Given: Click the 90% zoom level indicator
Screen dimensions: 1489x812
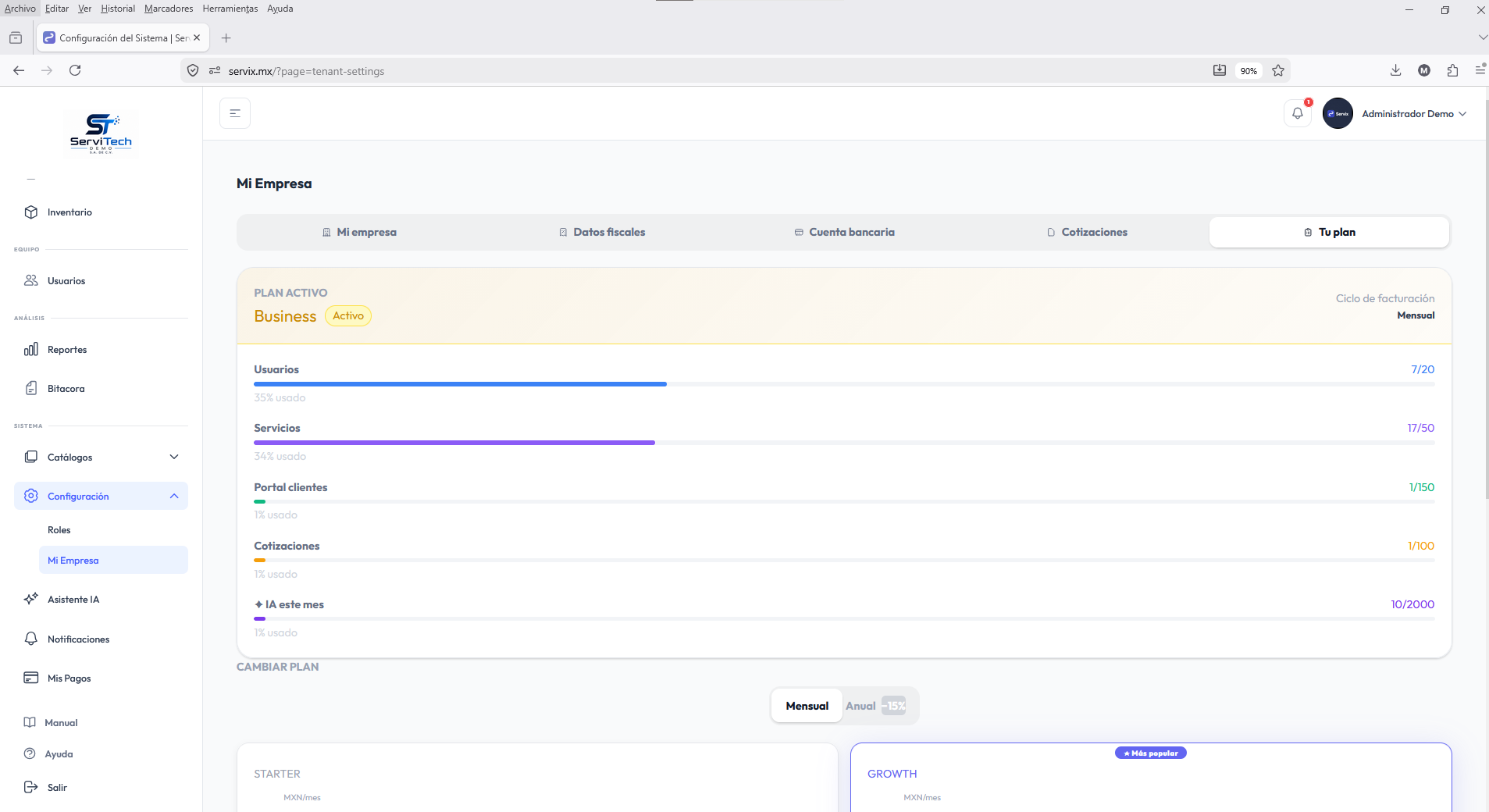Looking at the screenshot, I should pos(1249,71).
